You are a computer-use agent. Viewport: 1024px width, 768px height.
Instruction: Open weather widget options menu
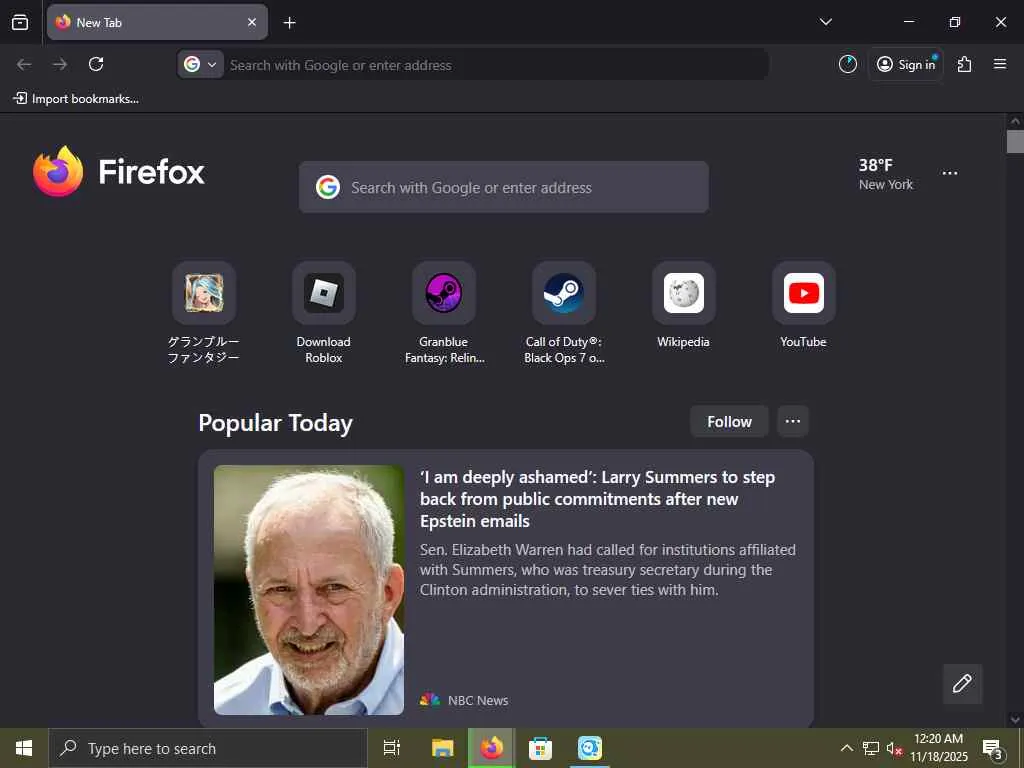950,173
